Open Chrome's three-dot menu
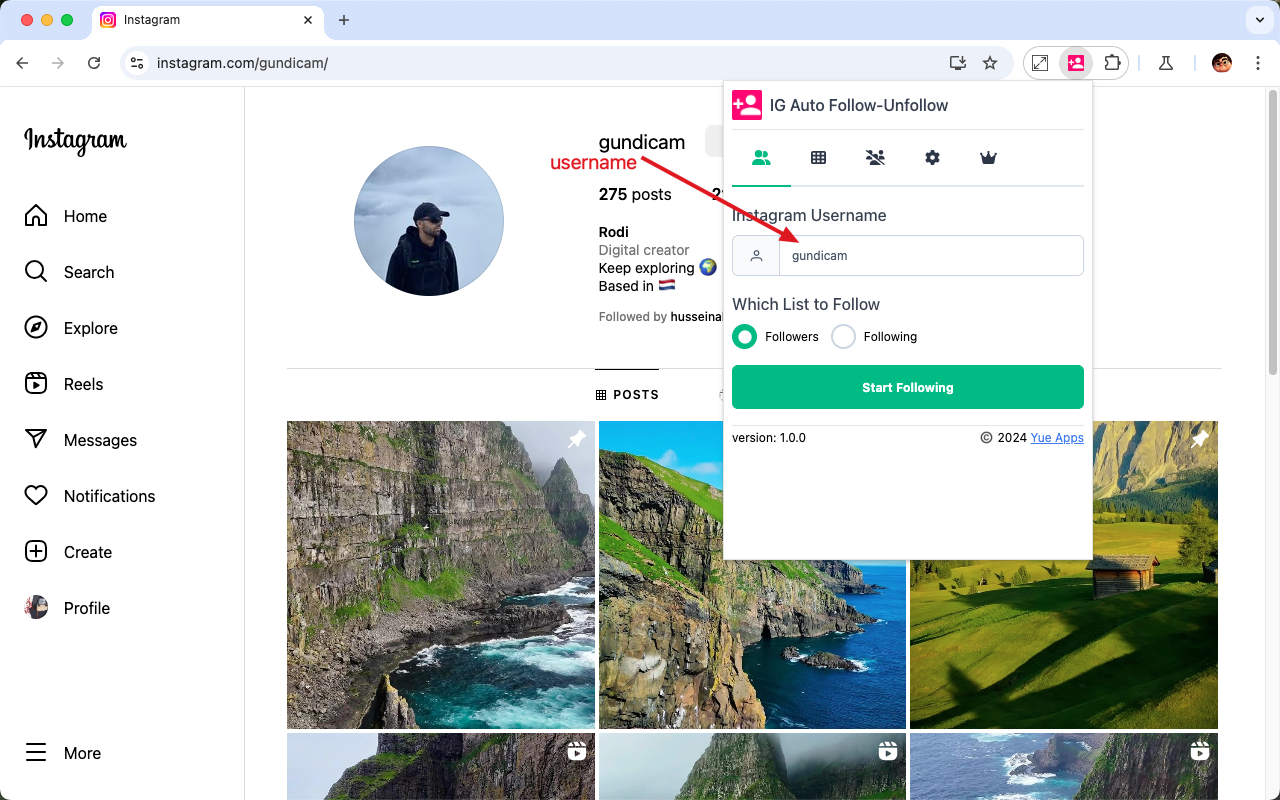1280x800 pixels. [x=1258, y=62]
